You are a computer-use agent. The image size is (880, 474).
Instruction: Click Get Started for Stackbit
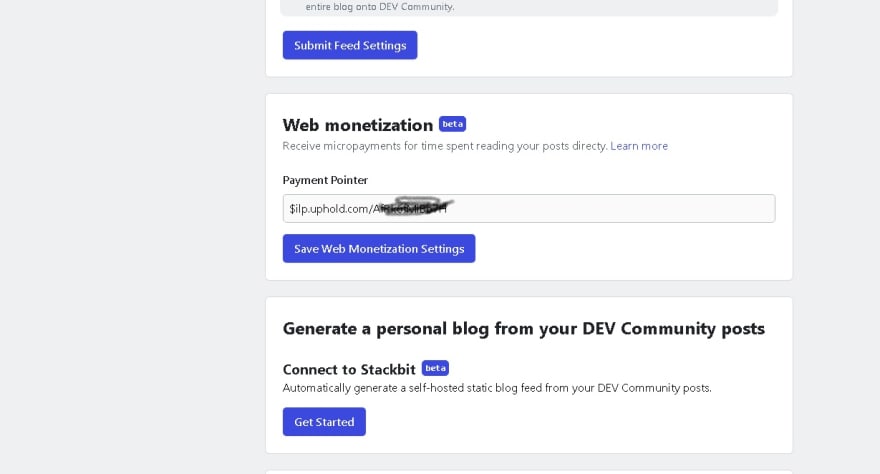click(x=324, y=421)
